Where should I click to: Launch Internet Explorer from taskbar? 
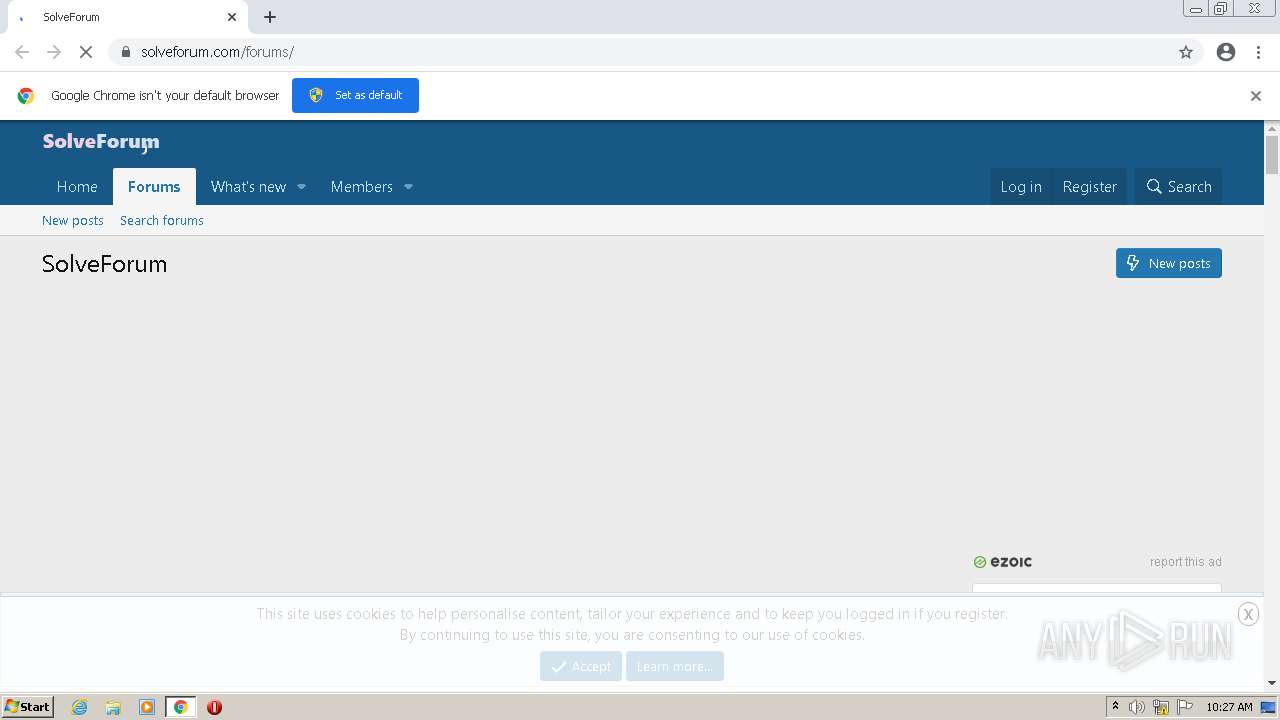point(80,707)
